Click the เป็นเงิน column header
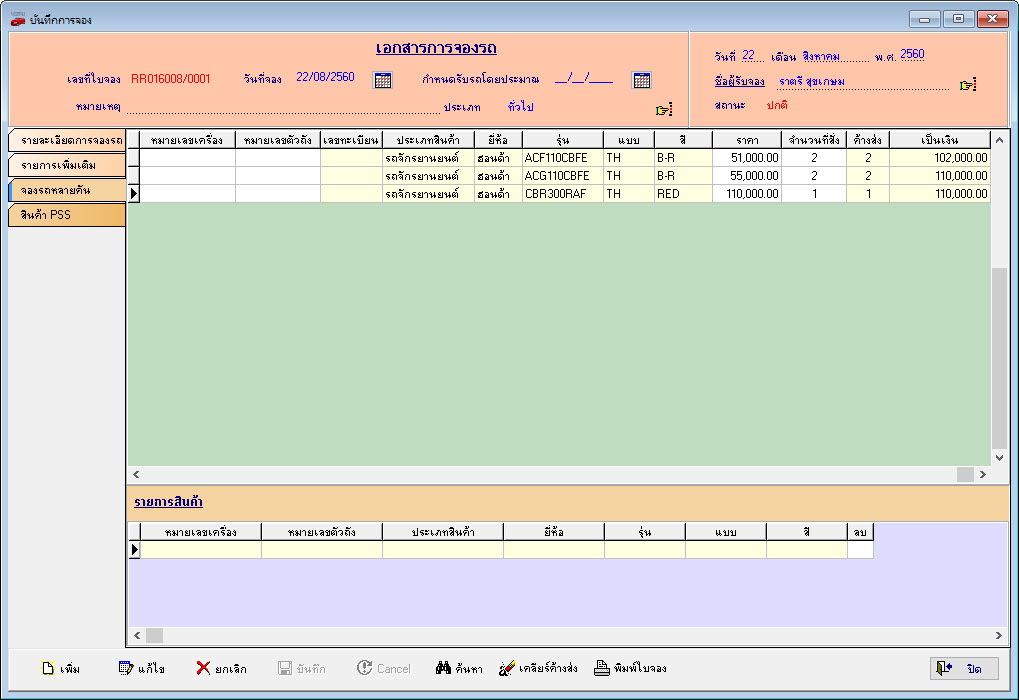This screenshot has width=1019, height=700. pyautogui.click(x=940, y=140)
